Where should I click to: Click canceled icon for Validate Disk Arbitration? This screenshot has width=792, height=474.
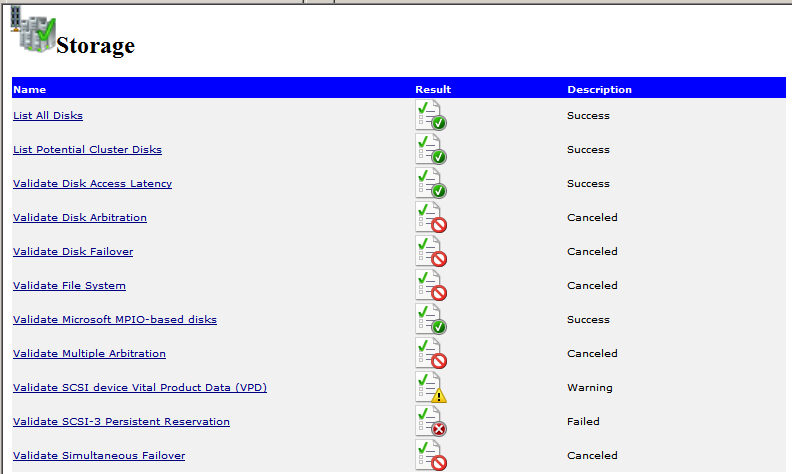[x=431, y=217]
